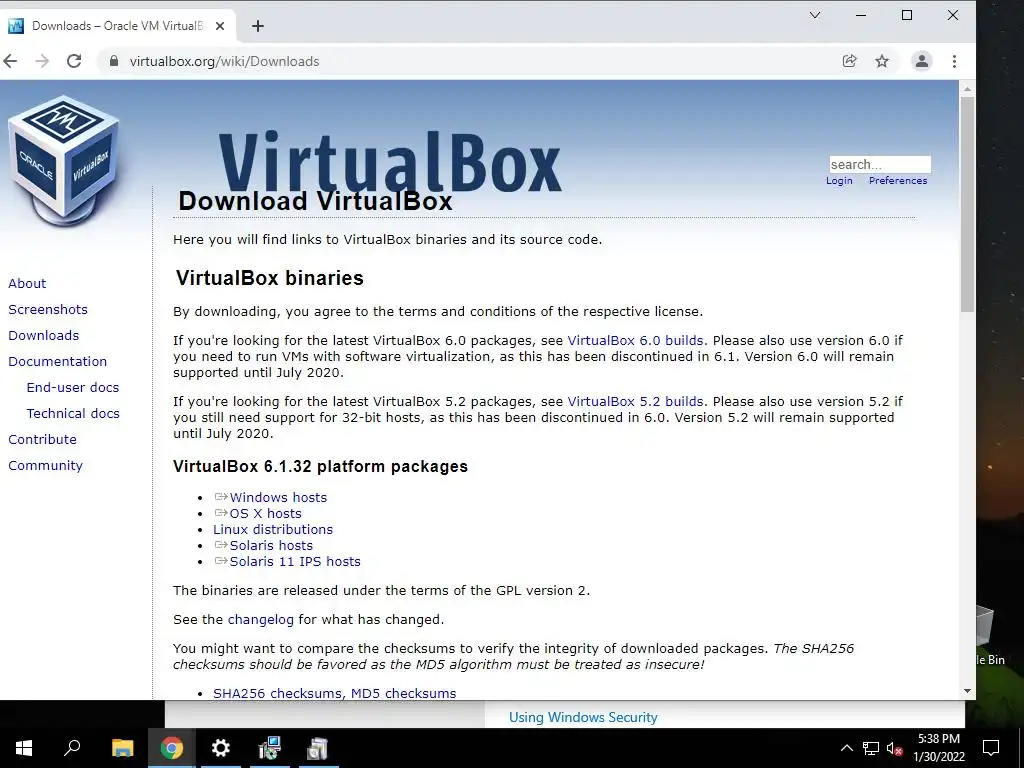Bookmark this page with the star icon
This screenshot has height=768, width=1024.
(882, 61)
